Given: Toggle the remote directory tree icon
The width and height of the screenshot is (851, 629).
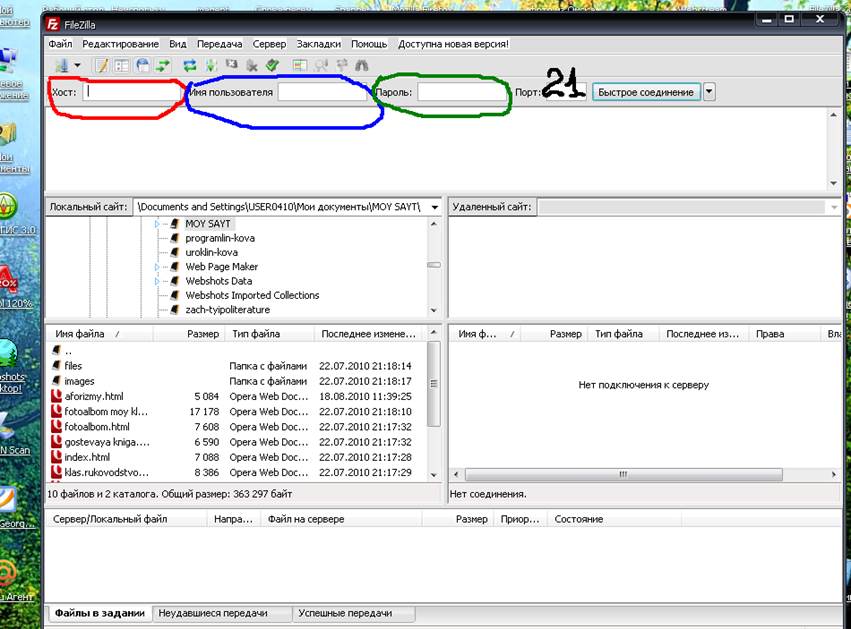Looking at the screenshot, I should coord(143,66).
